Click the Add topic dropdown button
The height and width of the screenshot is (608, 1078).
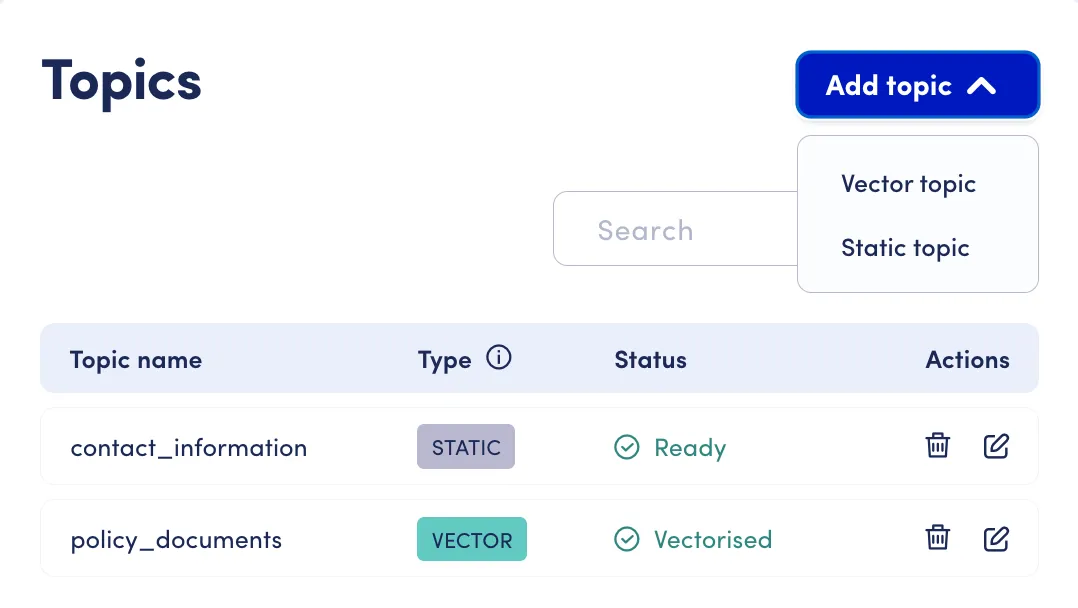coord(917,85)
